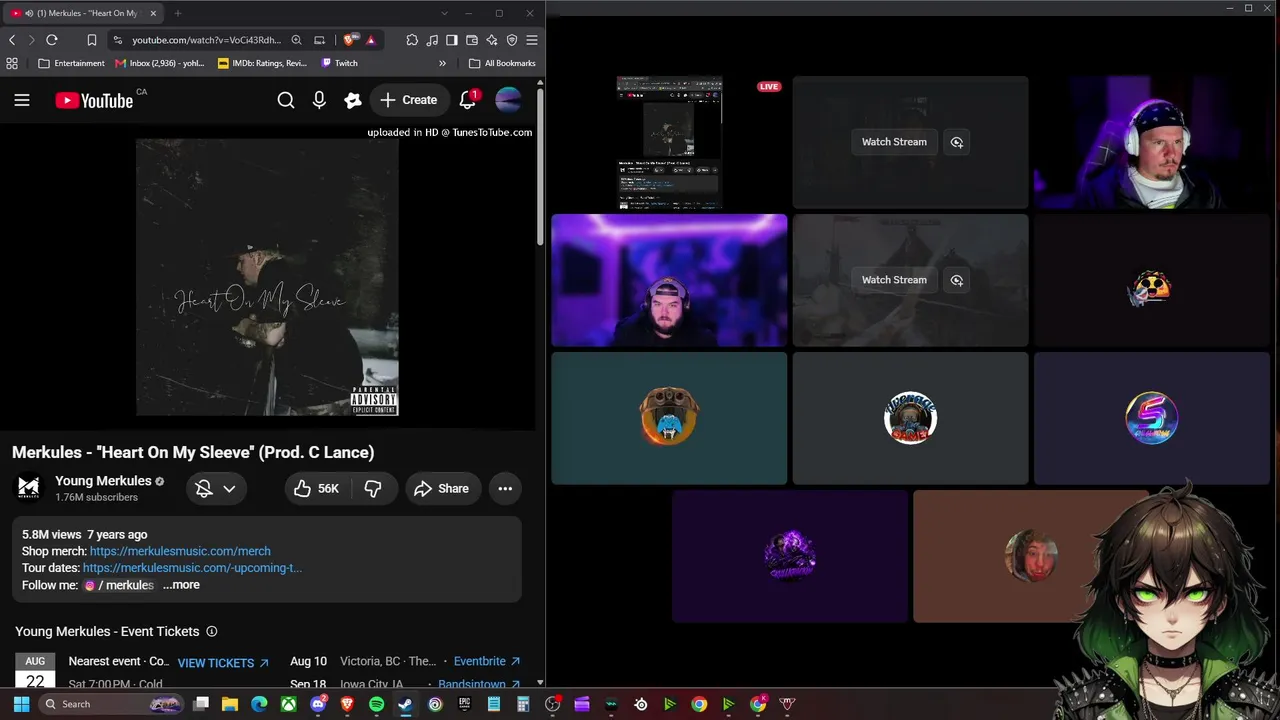Open the Young Merkules channel name

(x=103, y=481)
